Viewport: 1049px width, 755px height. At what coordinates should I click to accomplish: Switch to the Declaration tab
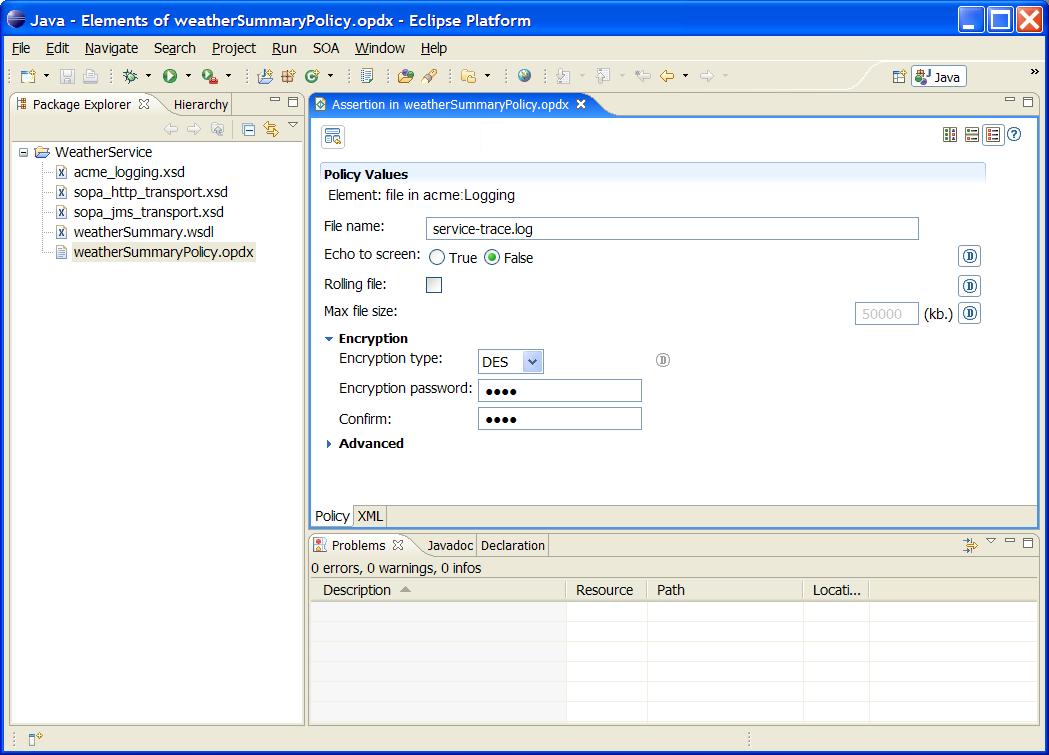pos(512,546)
